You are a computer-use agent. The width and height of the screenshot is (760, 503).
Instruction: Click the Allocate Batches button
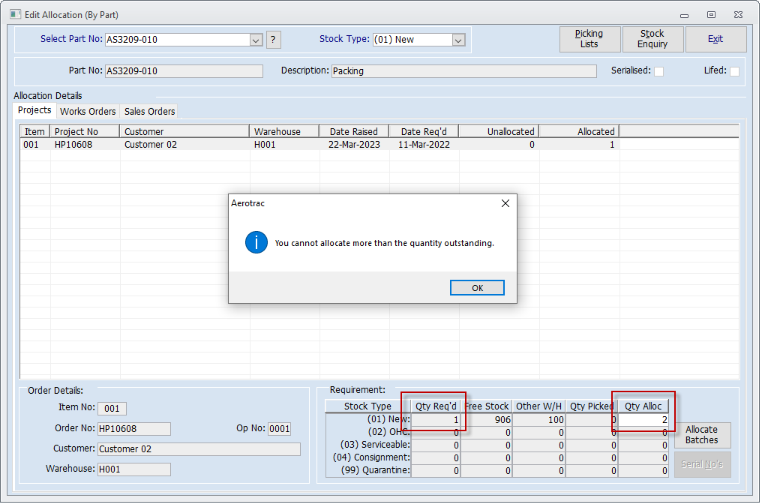(x=702, y=435)
